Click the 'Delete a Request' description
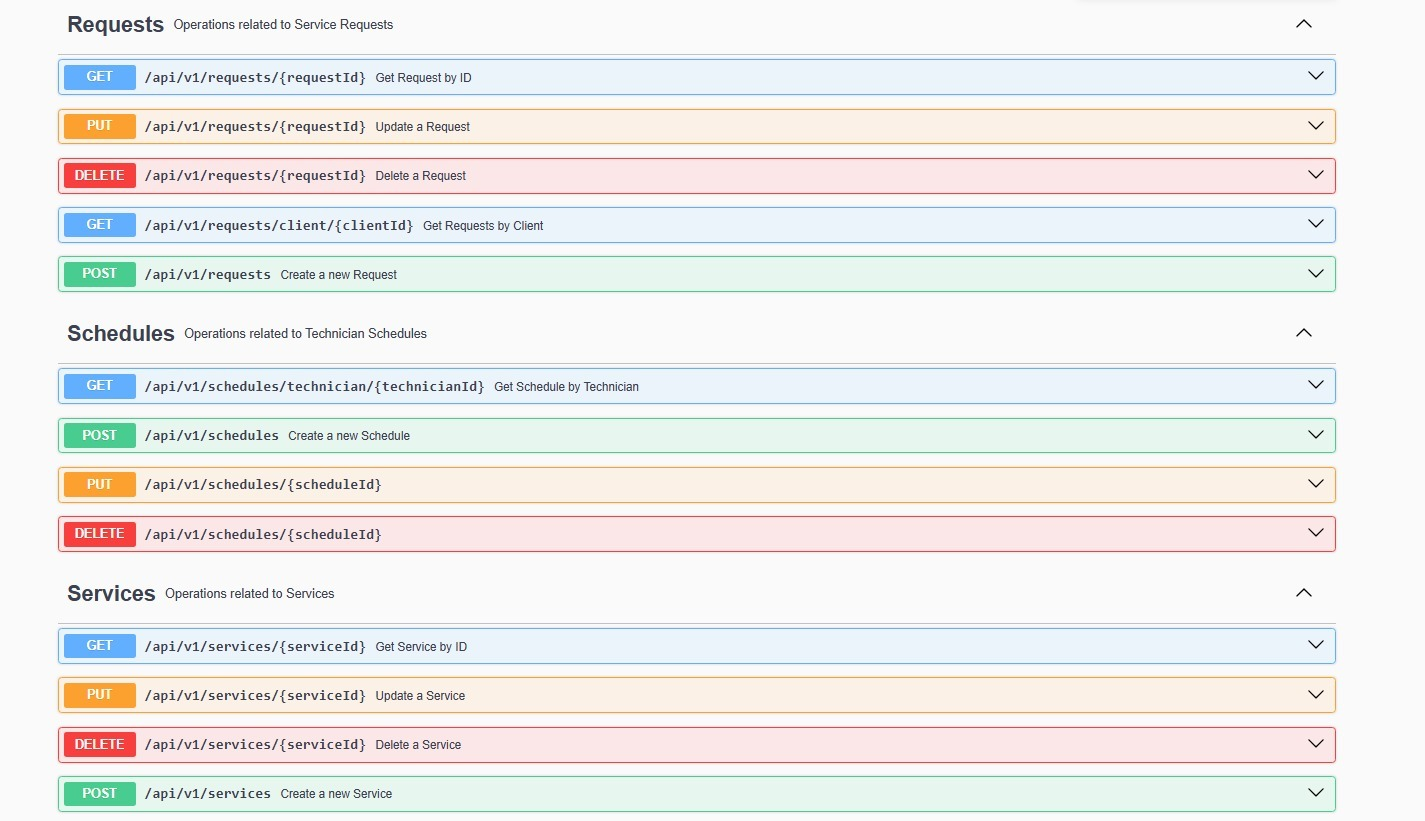Viewport: 1425px width, 821px height. tap(420, 176)
